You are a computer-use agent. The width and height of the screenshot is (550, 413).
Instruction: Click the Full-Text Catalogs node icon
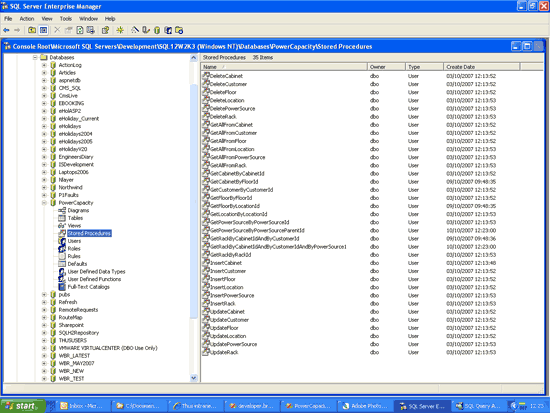point(62,287)
